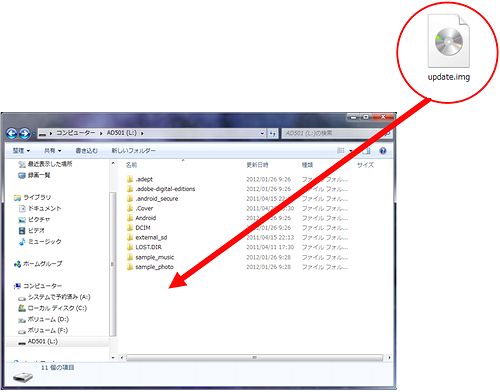500x392 pixels.
Task: Sort by the 更新日時 column header
Action: (x=257, y=165)
